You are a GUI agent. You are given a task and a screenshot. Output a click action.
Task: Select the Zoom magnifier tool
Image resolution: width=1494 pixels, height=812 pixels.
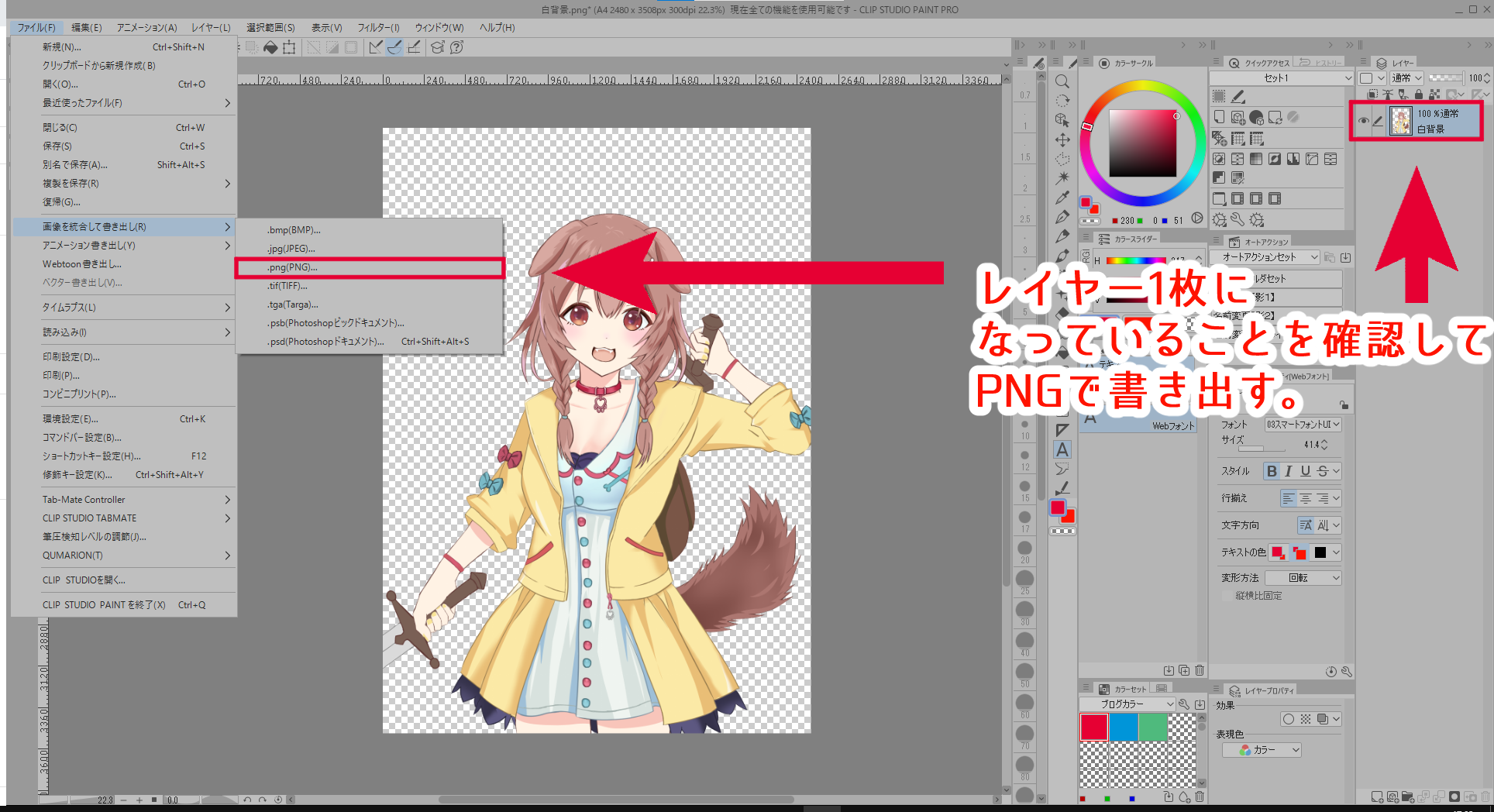(x=1062, y=81)
